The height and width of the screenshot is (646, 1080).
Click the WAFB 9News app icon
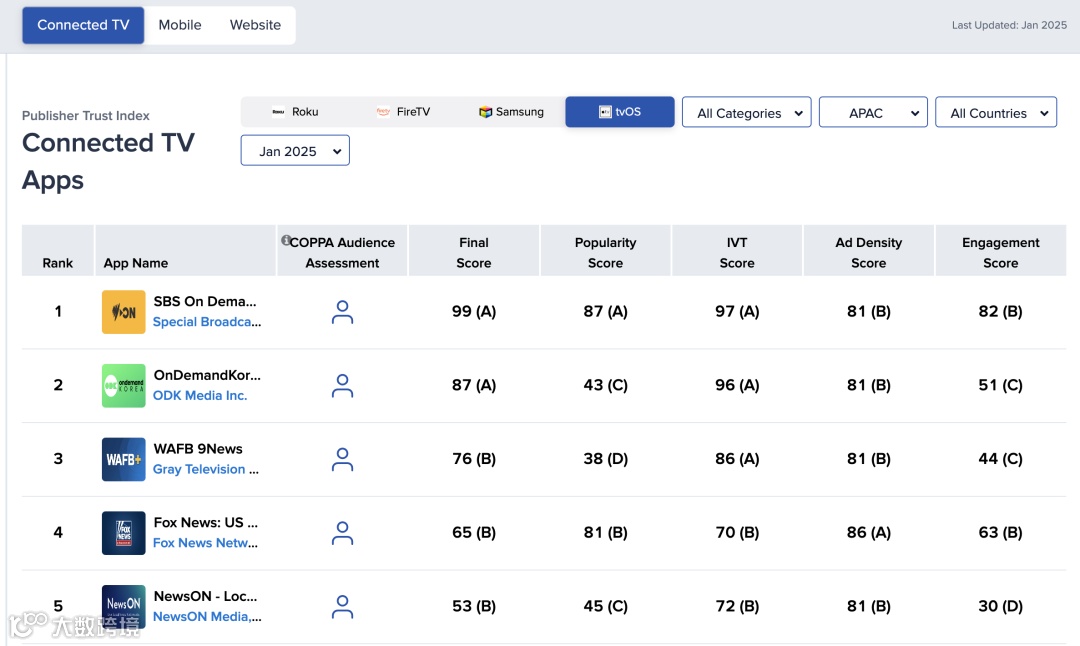click(x=124, y=460)
